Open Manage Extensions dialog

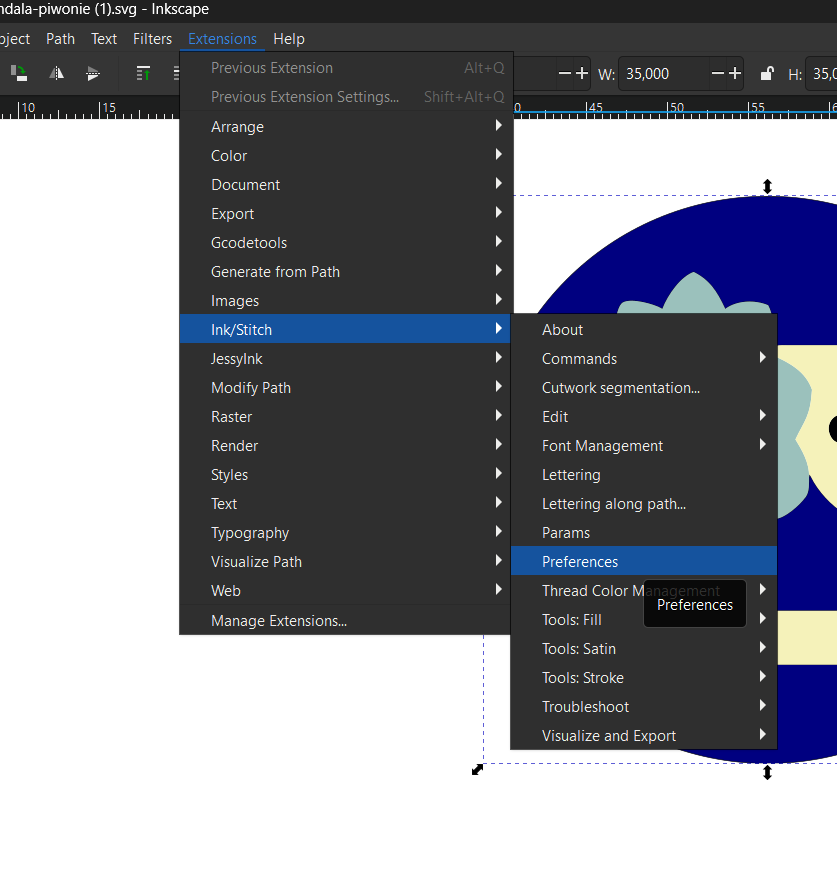click(x=345, y=621)
